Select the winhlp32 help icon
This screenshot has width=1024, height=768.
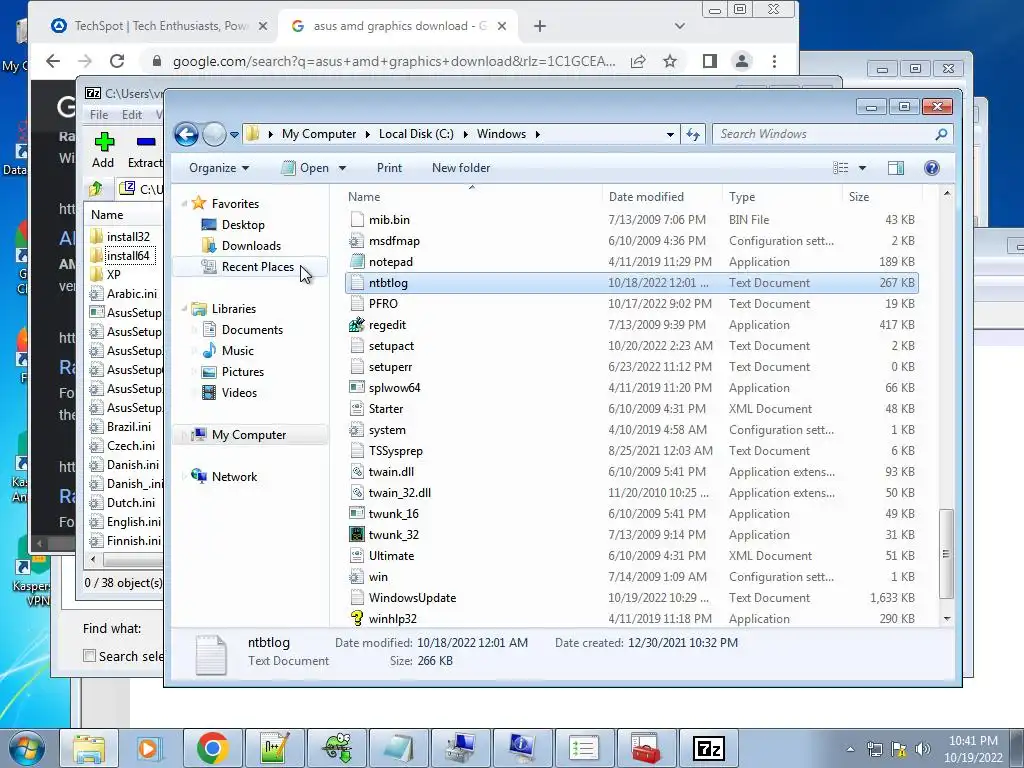(x=357, y=618)
